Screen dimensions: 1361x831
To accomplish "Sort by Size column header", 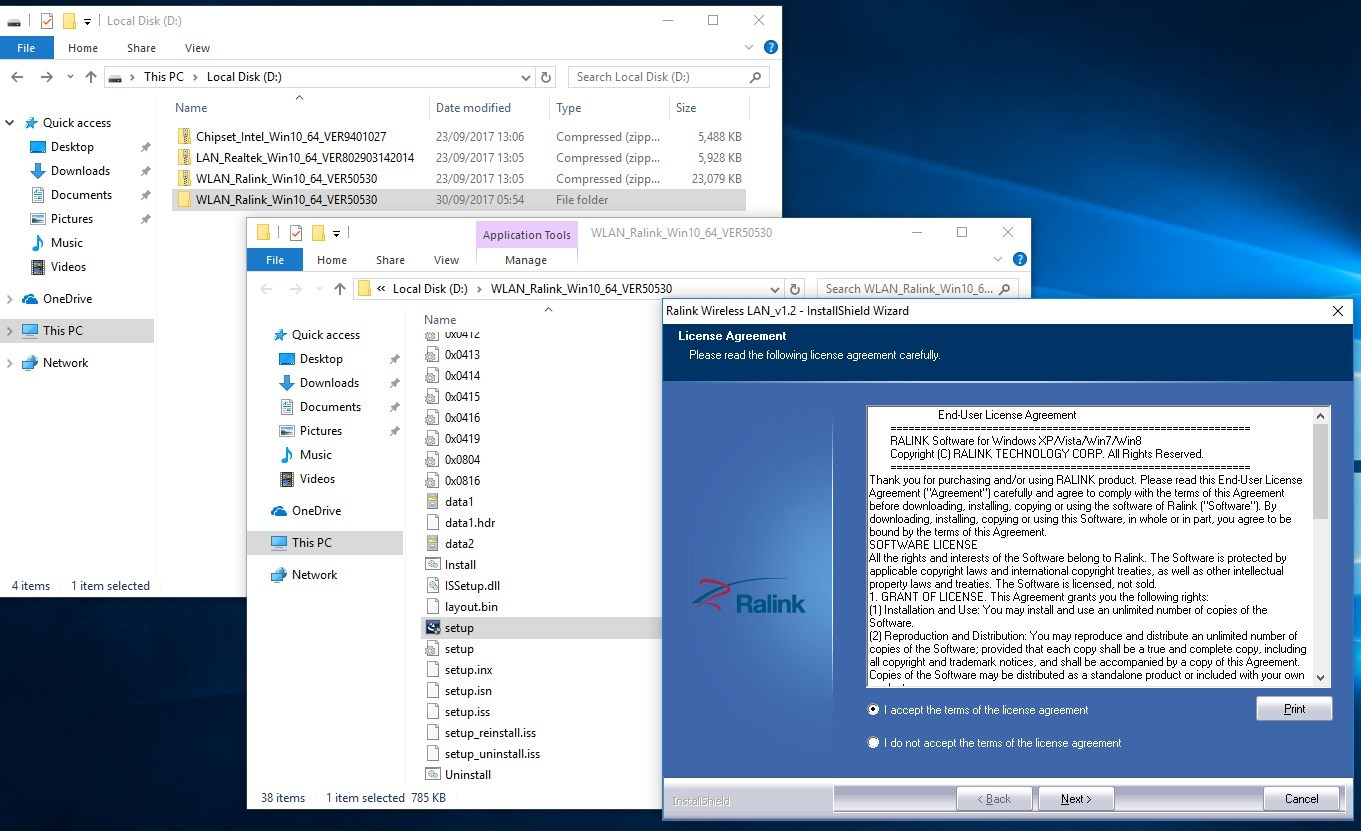I will pos(686,108).
